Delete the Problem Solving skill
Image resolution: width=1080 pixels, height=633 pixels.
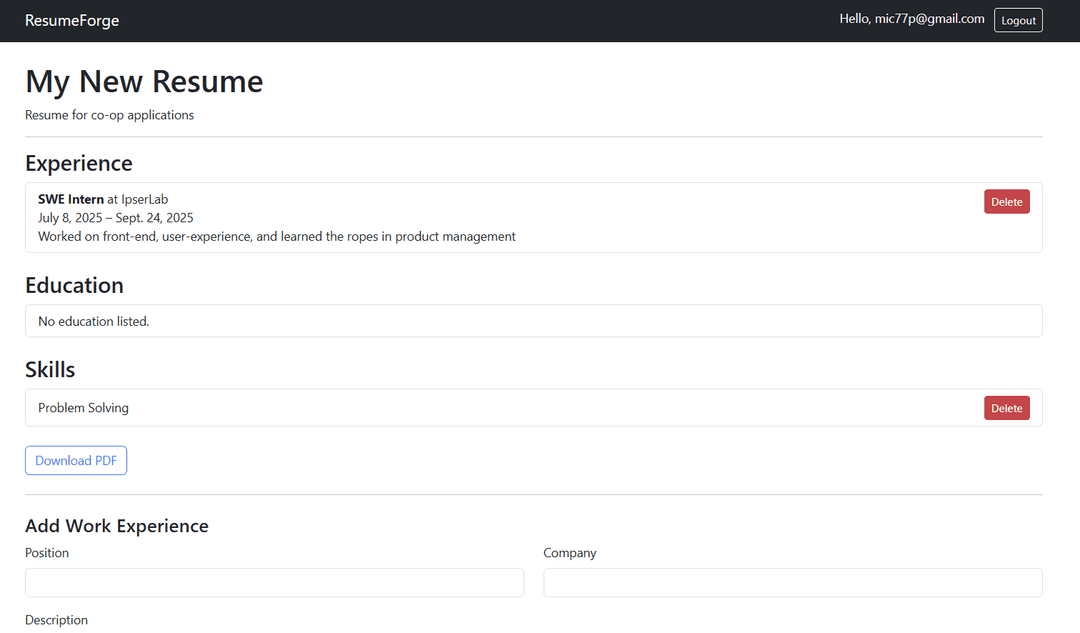[1006, 408]
